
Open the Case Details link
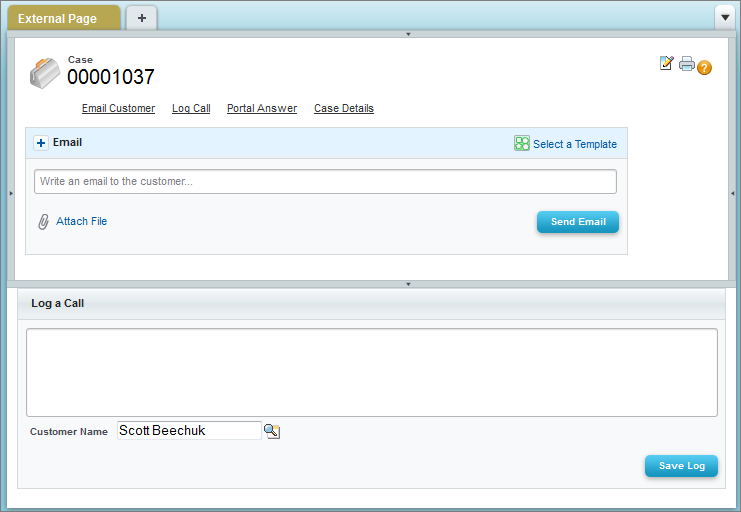pos(344,108)
